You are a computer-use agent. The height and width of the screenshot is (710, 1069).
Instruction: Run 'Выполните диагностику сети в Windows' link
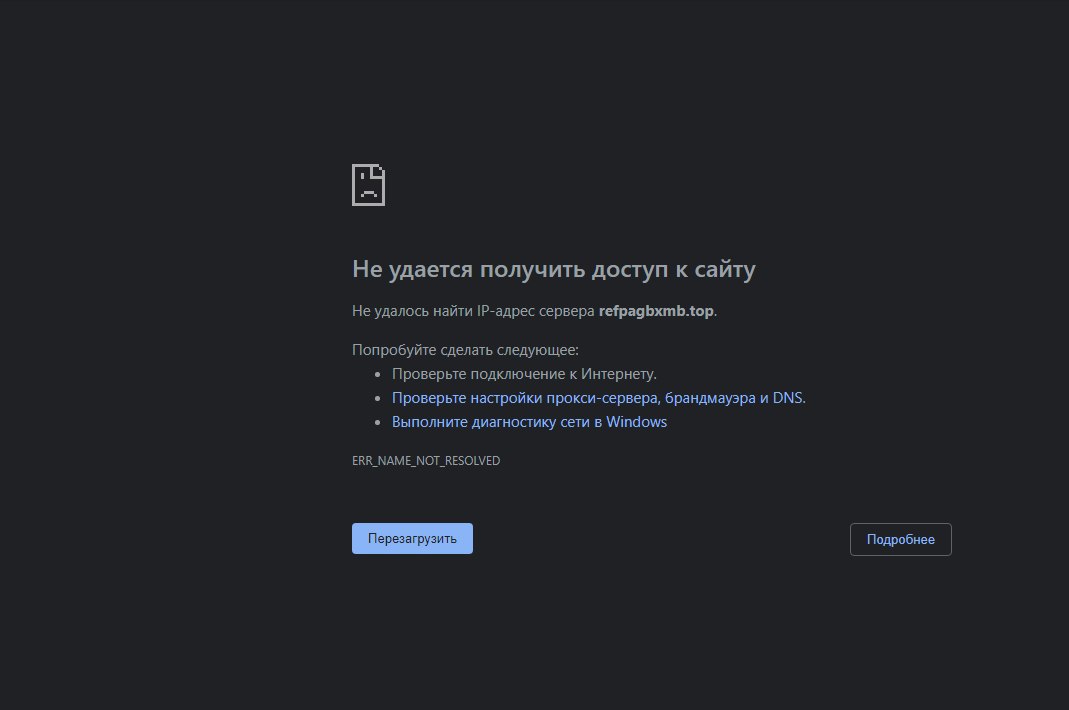tap(529, 421)
